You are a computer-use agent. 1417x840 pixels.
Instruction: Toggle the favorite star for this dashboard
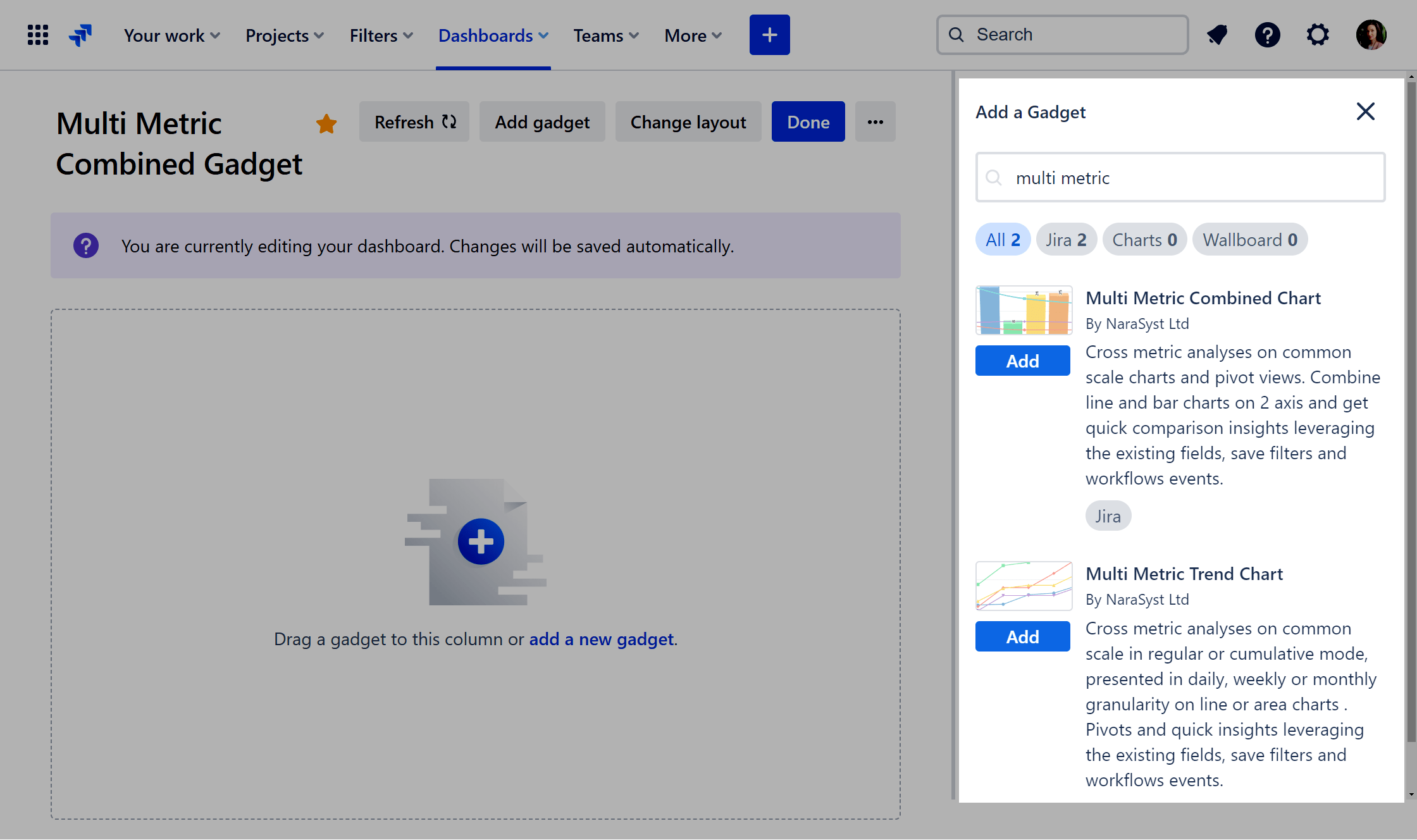click(326, 123)
